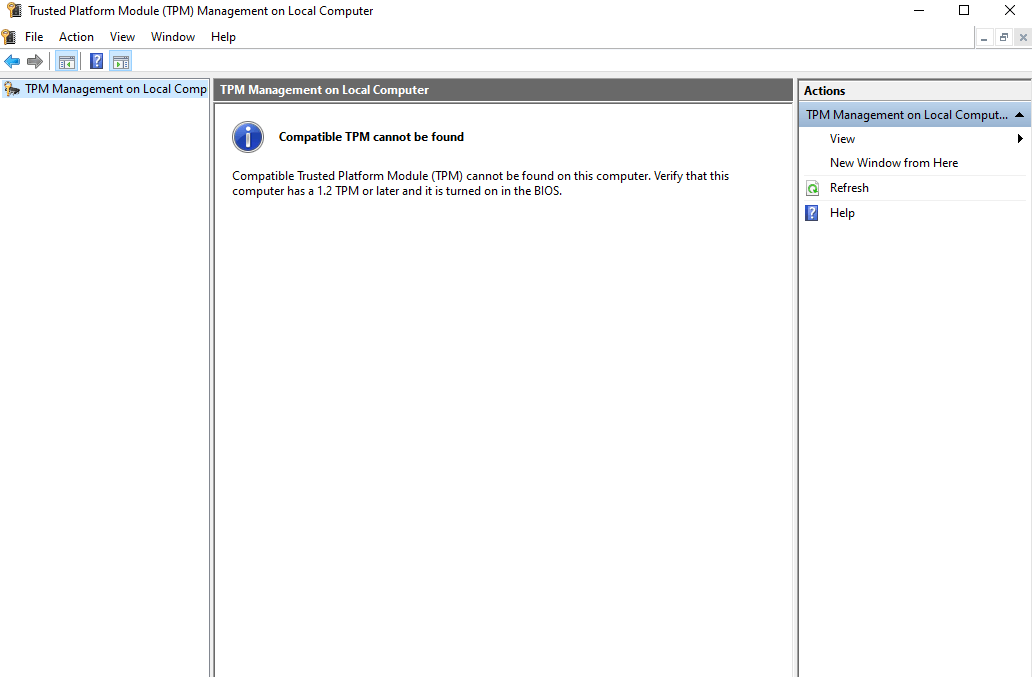Open the Window menu
Viewport: 1032px width, 677px height.
(173, 37)
